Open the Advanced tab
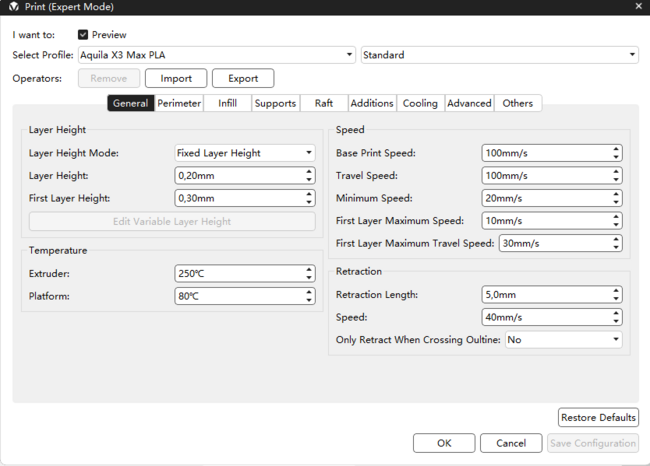Viewport: 650px width, 466px height. (469, 103)
